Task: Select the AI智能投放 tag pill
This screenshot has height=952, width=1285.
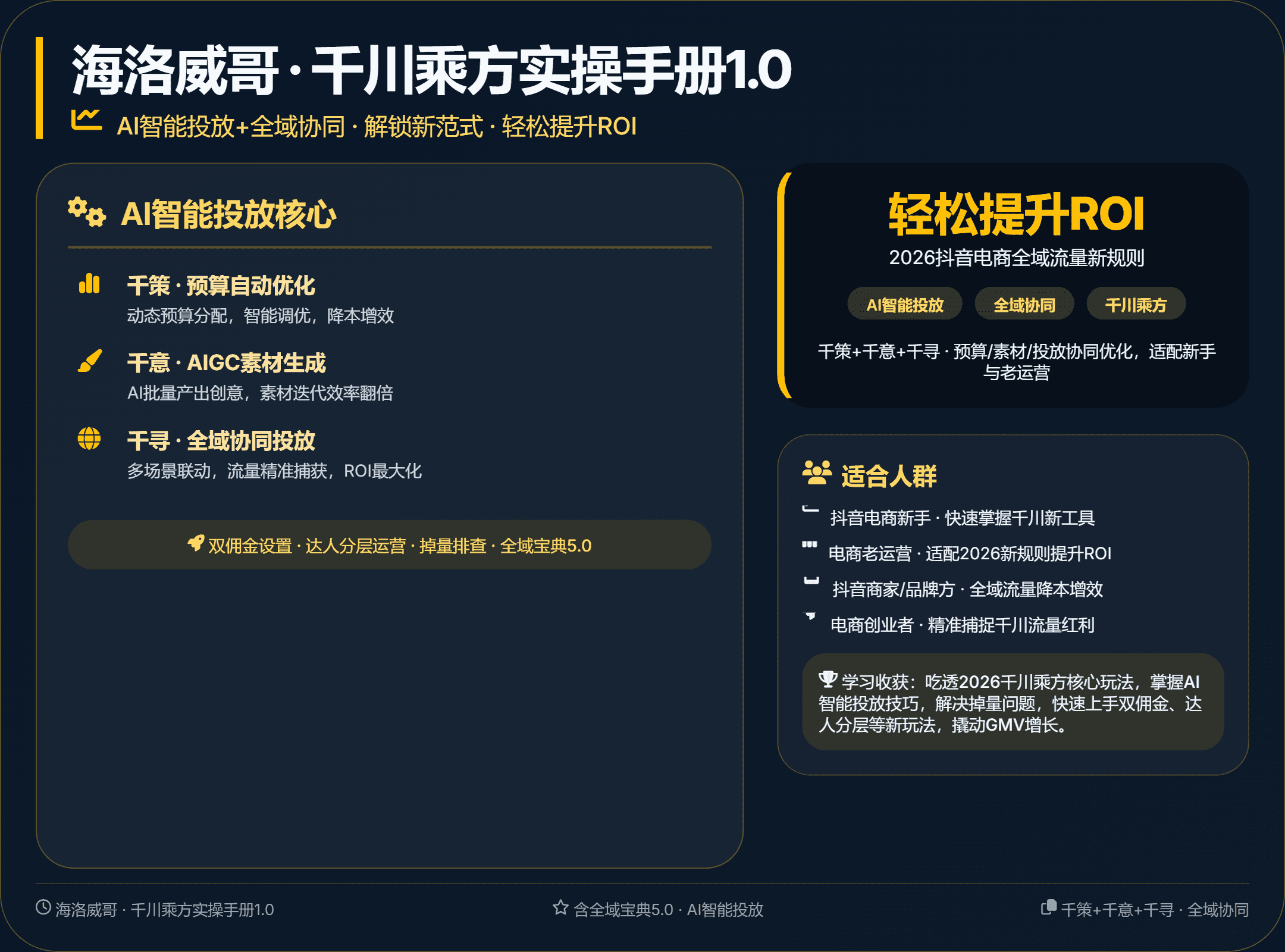Action: [904, 305]
